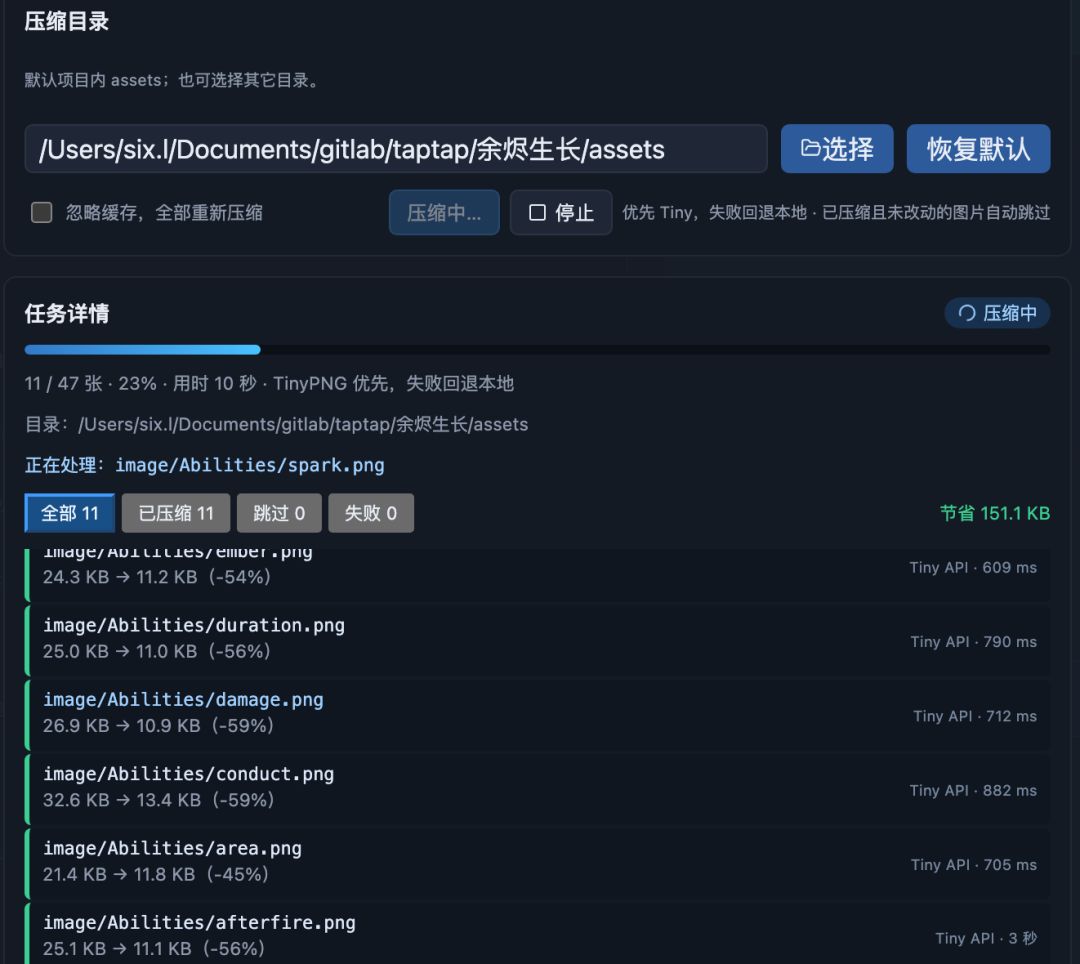1080x964 pixels.
Task: Click the compression progress bar
Action: [537, 350]
